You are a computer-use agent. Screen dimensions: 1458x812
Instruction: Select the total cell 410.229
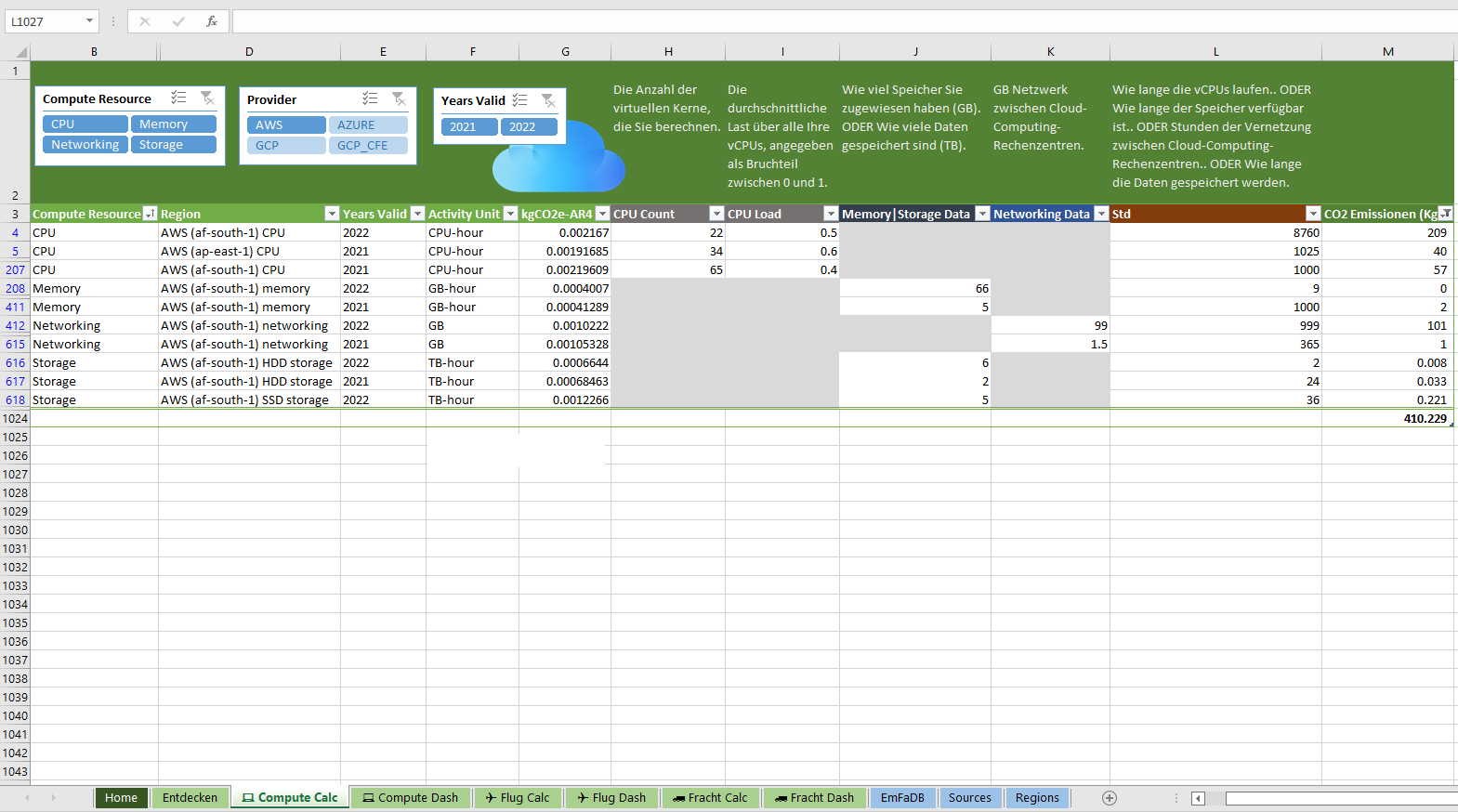click(1388, 418)
